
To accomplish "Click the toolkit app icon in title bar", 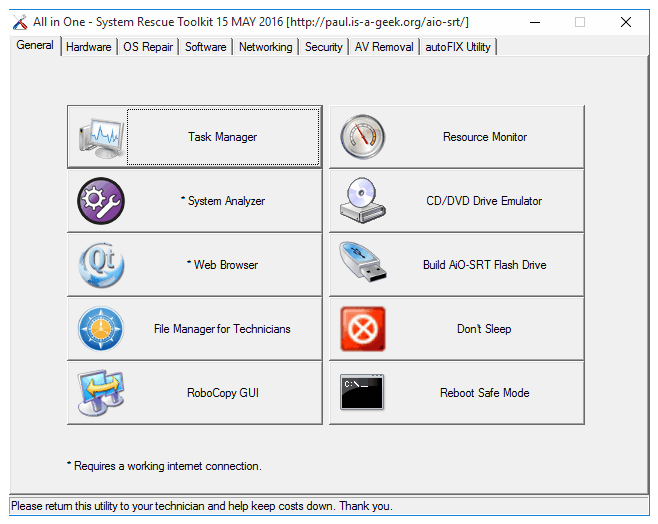I will [x=20, y=22].
